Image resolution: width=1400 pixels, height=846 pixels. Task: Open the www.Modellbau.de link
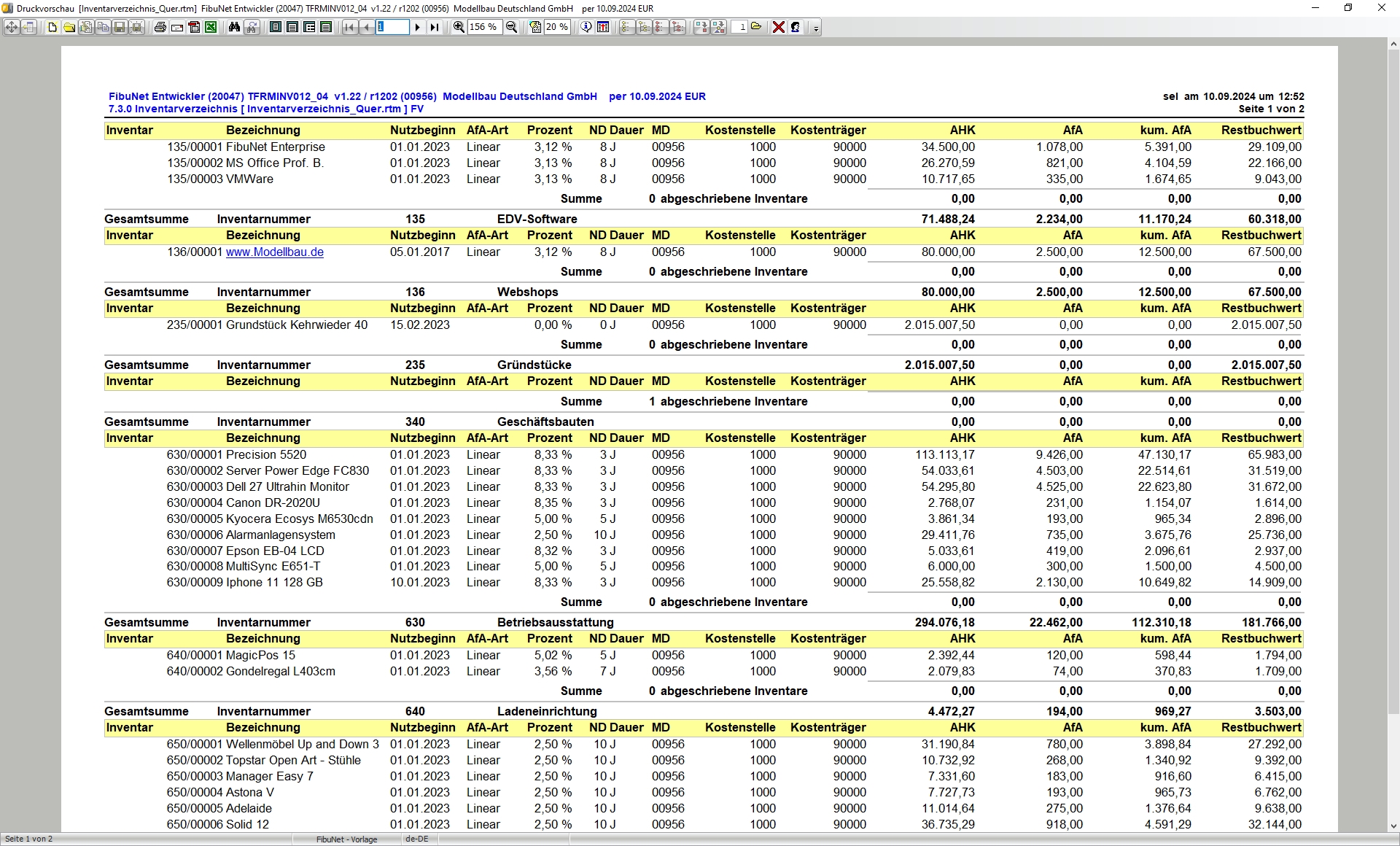coord(274,252)
